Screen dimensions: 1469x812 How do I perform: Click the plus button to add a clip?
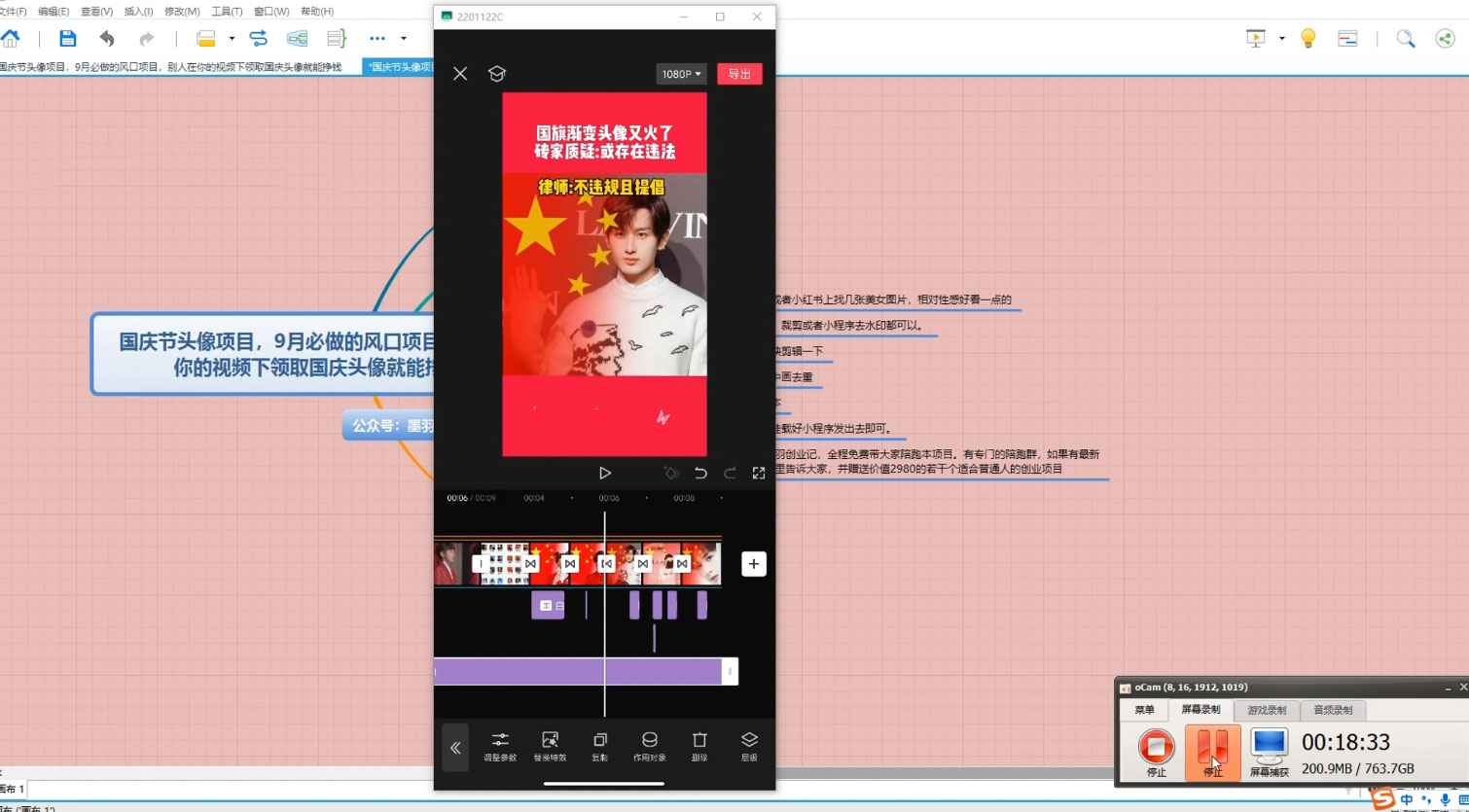[753, 564]
